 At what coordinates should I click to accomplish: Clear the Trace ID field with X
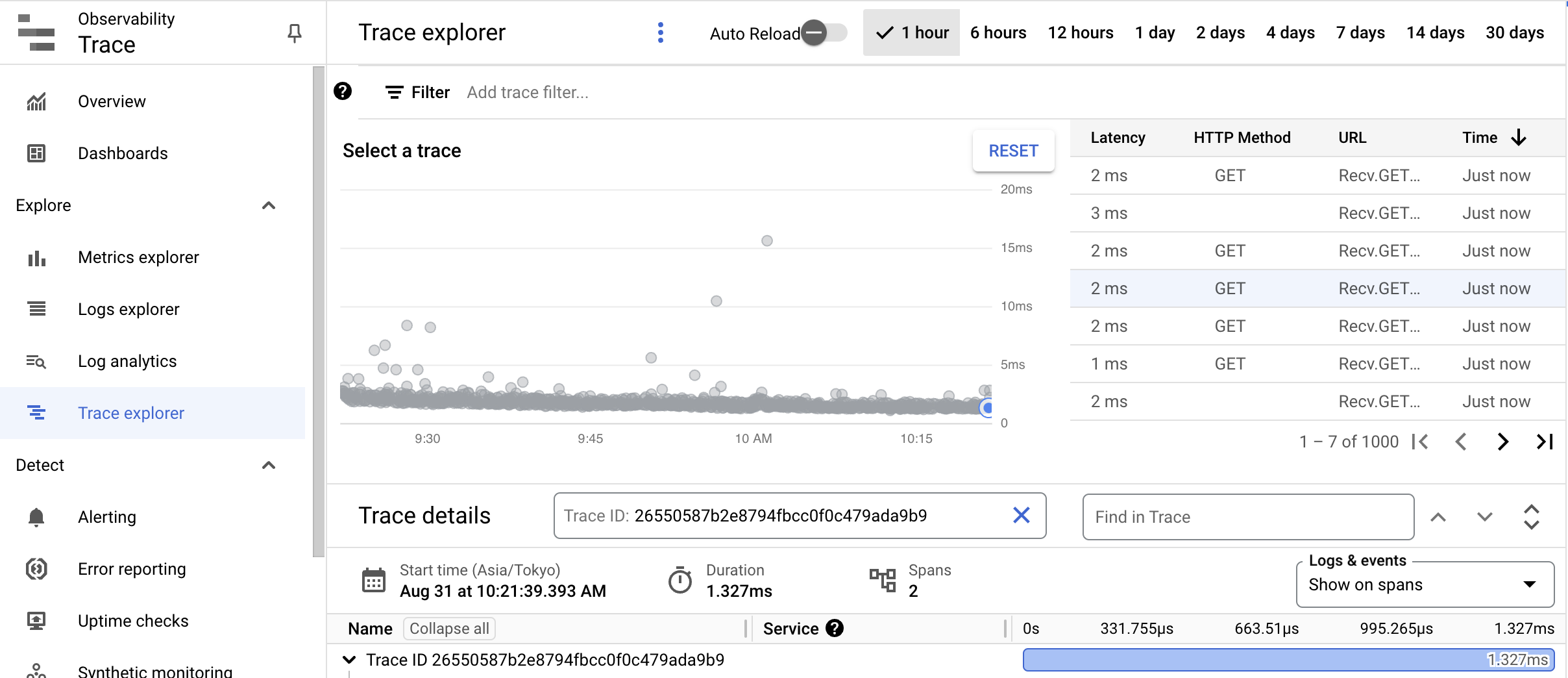point(1022,516)
